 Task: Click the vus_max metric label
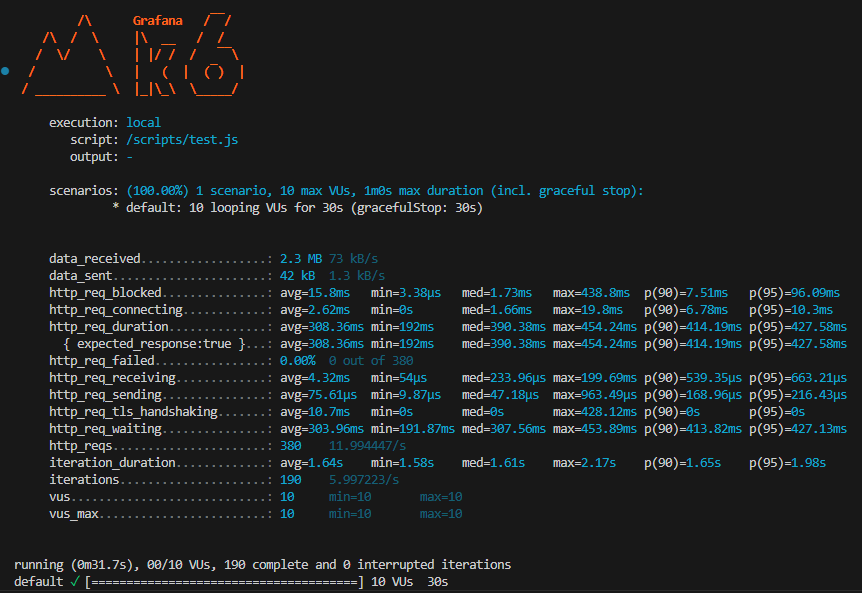[x=74, y=514]
